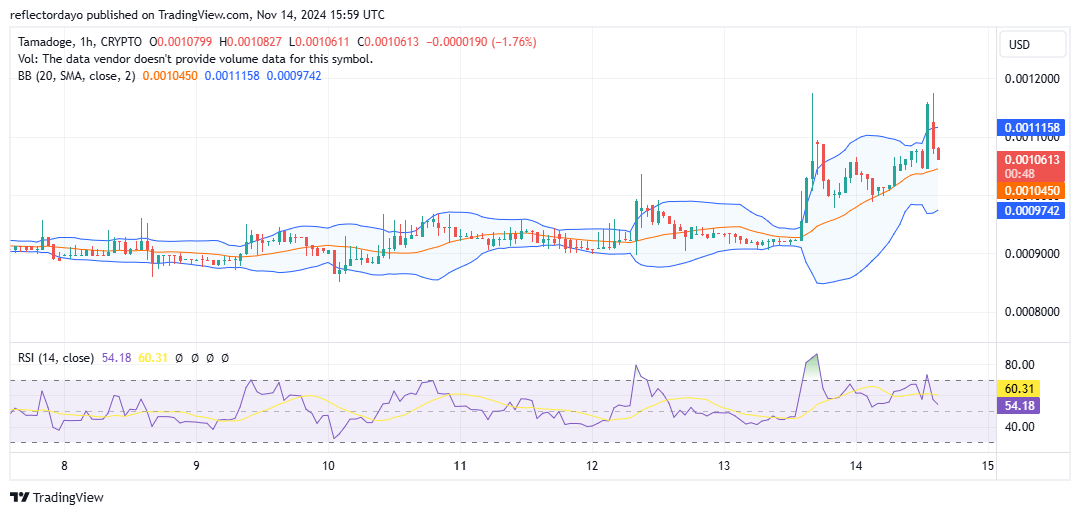This screenshot has width=1080, height=515.
Task: Click the 80.00 RSI scale tick
Action: pos(1020,365)
